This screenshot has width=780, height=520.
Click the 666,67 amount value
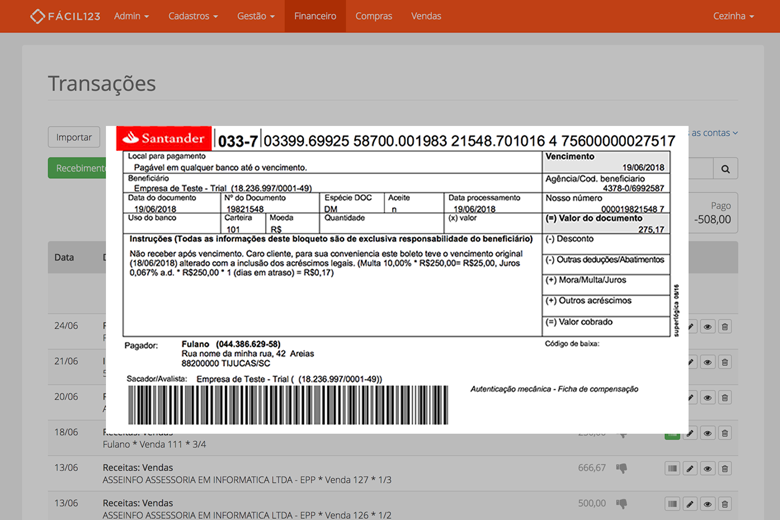592,468
